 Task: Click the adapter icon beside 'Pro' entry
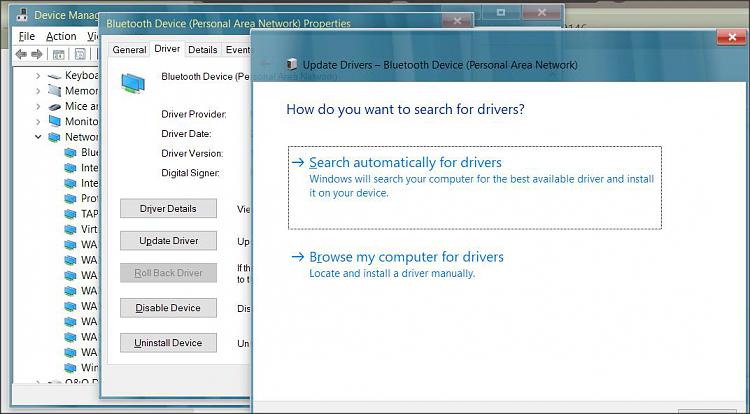(70, 198)
